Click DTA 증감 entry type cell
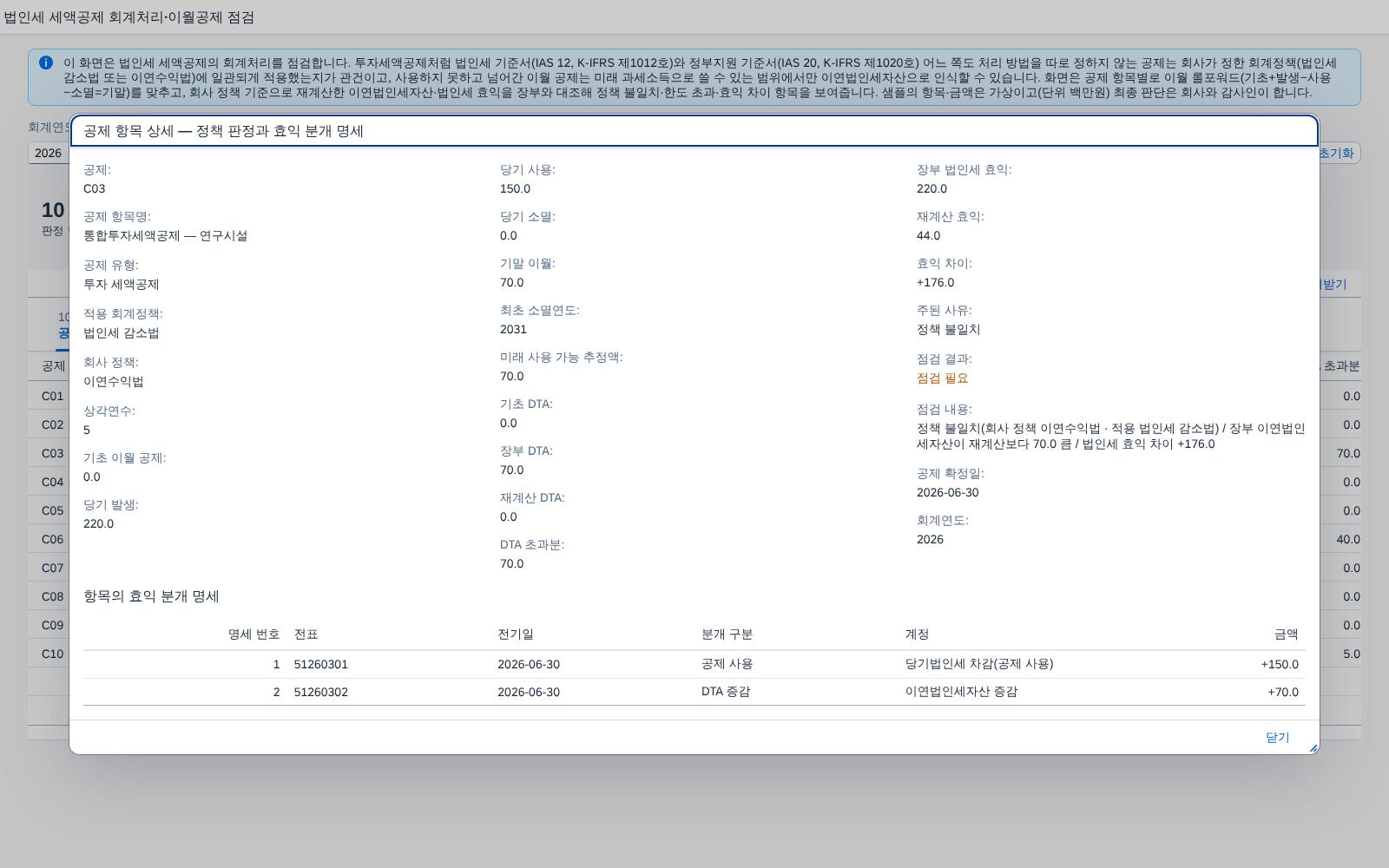The image size is (1389, 868). (726, 692)
